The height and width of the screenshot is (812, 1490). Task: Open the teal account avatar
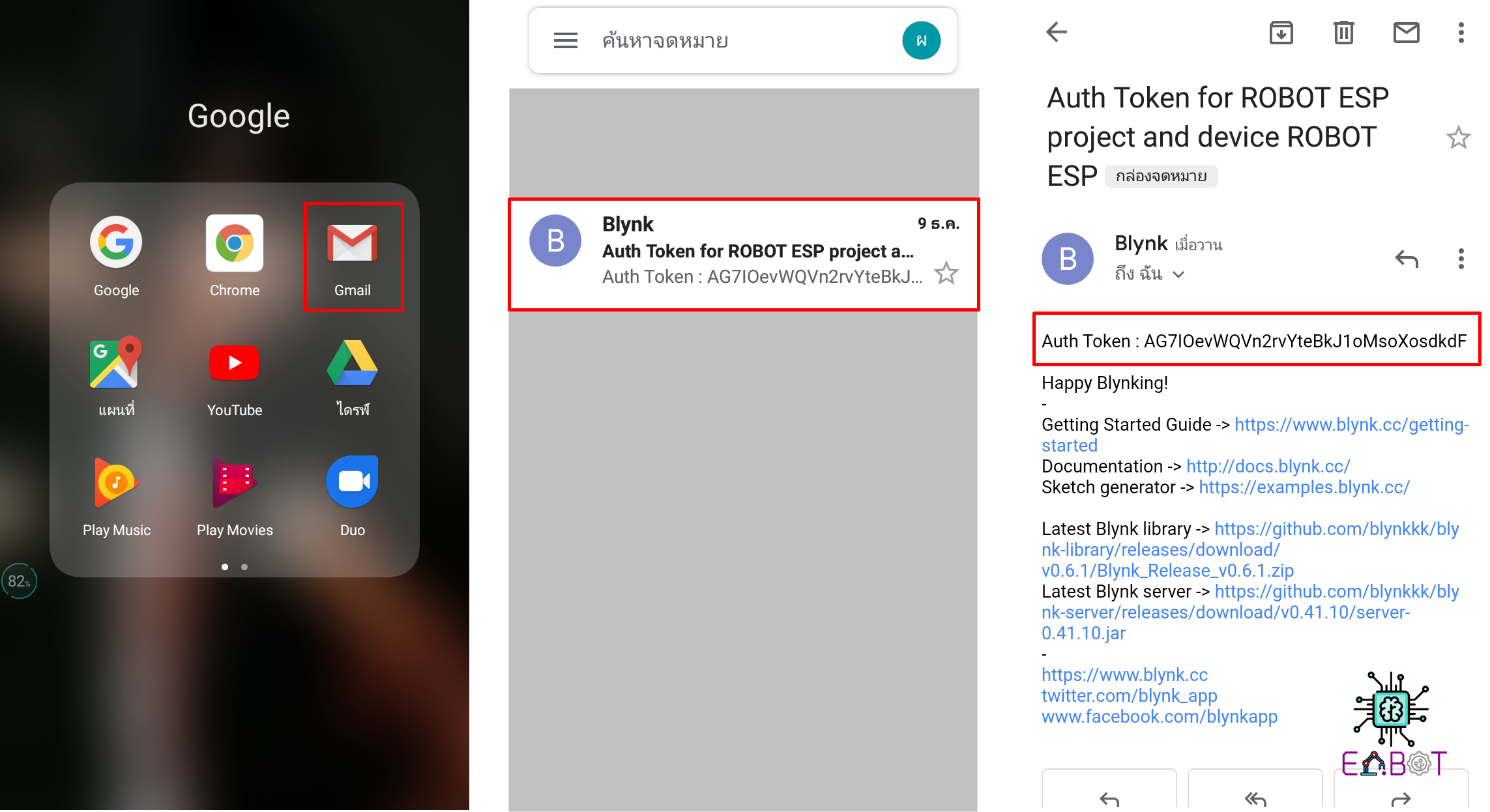pyautogui.click(x=921, y=40)
